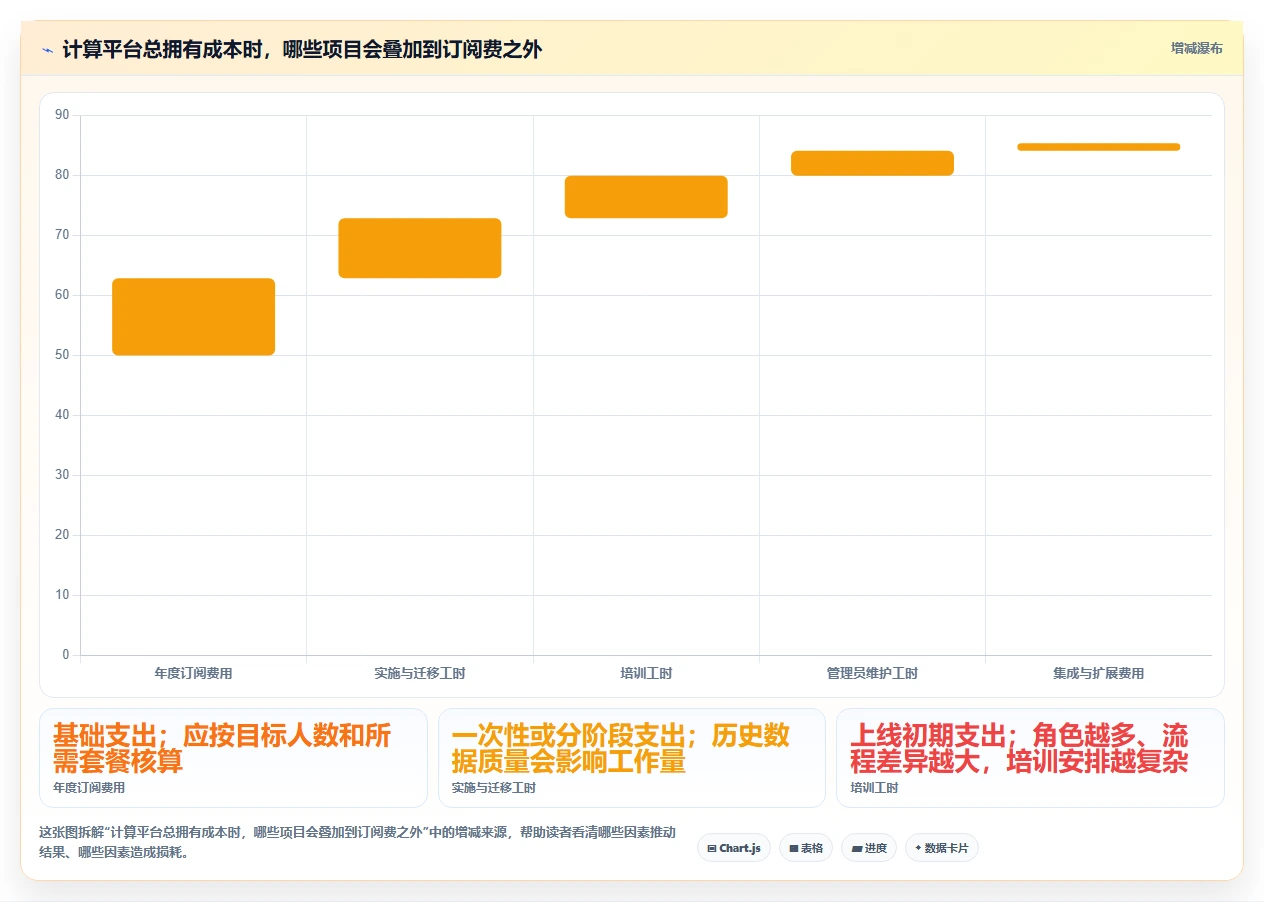Click the 管理员维护工时 x-axis label
This screenshot has width=1264, height=902.
[x=872, y=674]
